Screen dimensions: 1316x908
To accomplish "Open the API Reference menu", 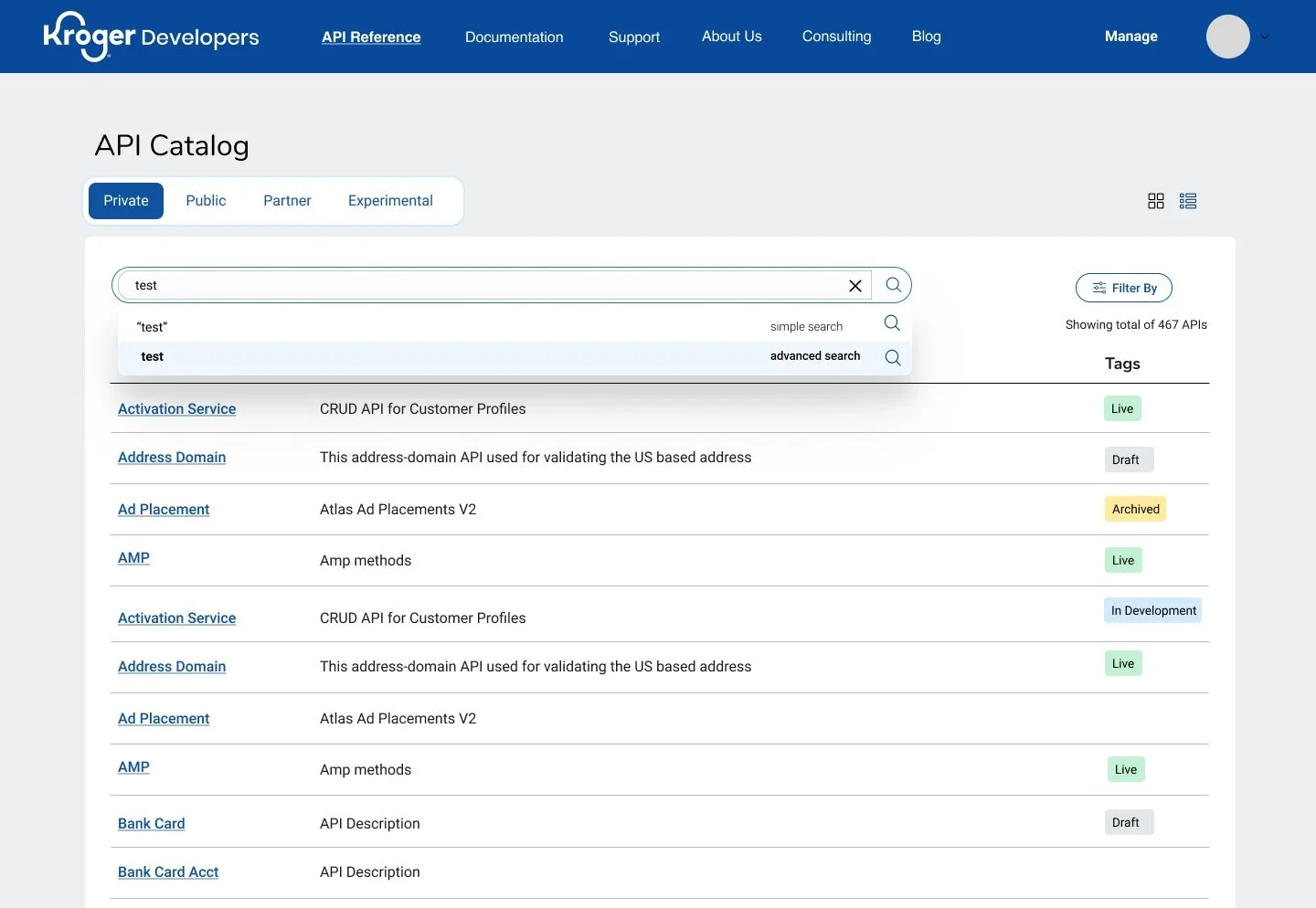I will pos(371,37).
